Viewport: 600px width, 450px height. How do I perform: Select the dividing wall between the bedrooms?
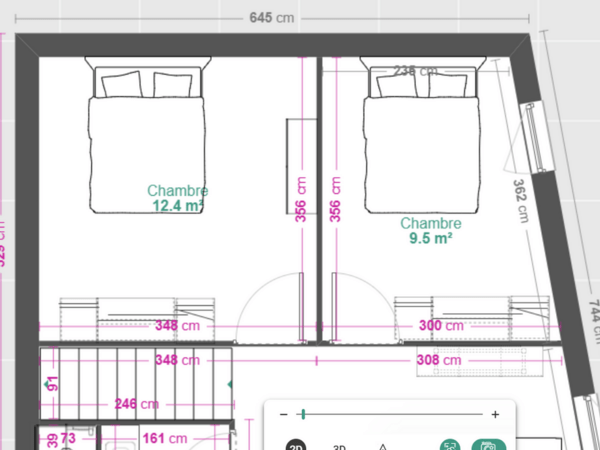pos(319,199)
